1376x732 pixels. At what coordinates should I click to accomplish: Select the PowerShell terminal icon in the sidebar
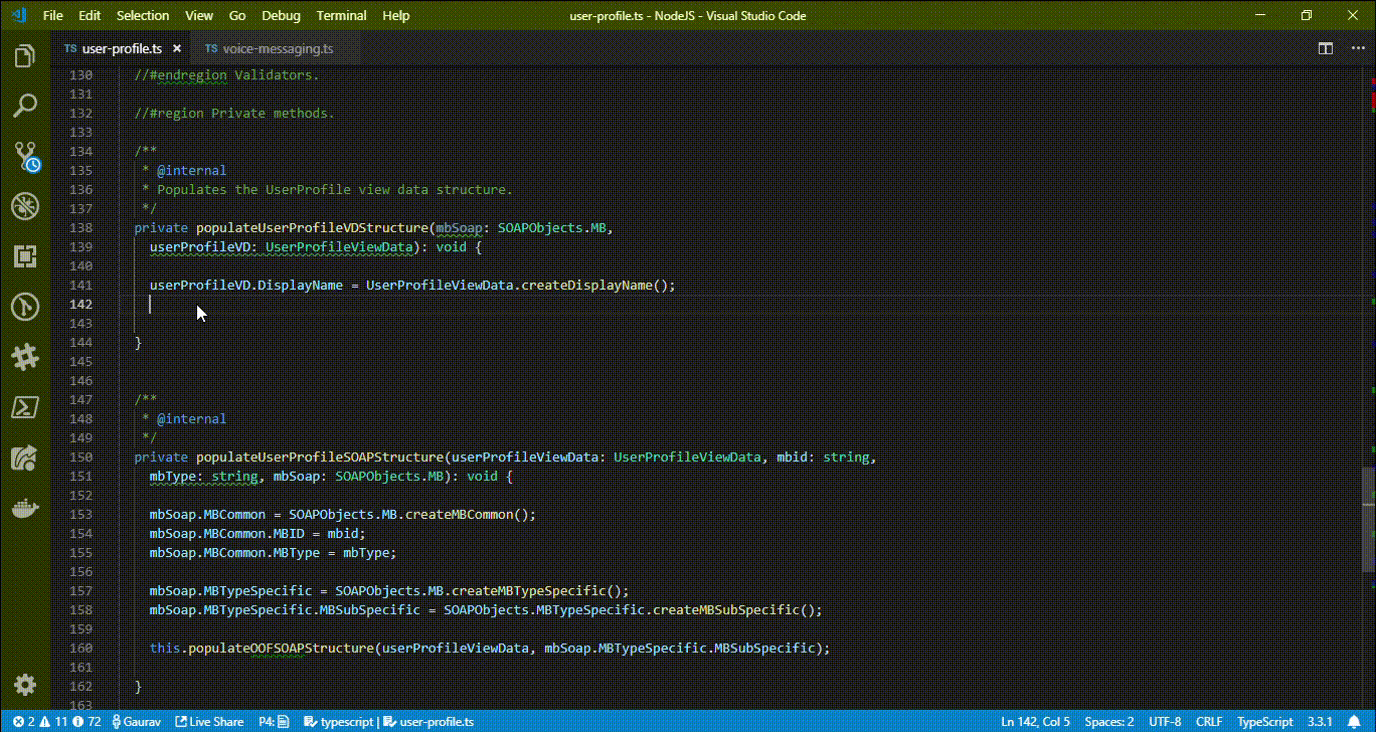25,407
